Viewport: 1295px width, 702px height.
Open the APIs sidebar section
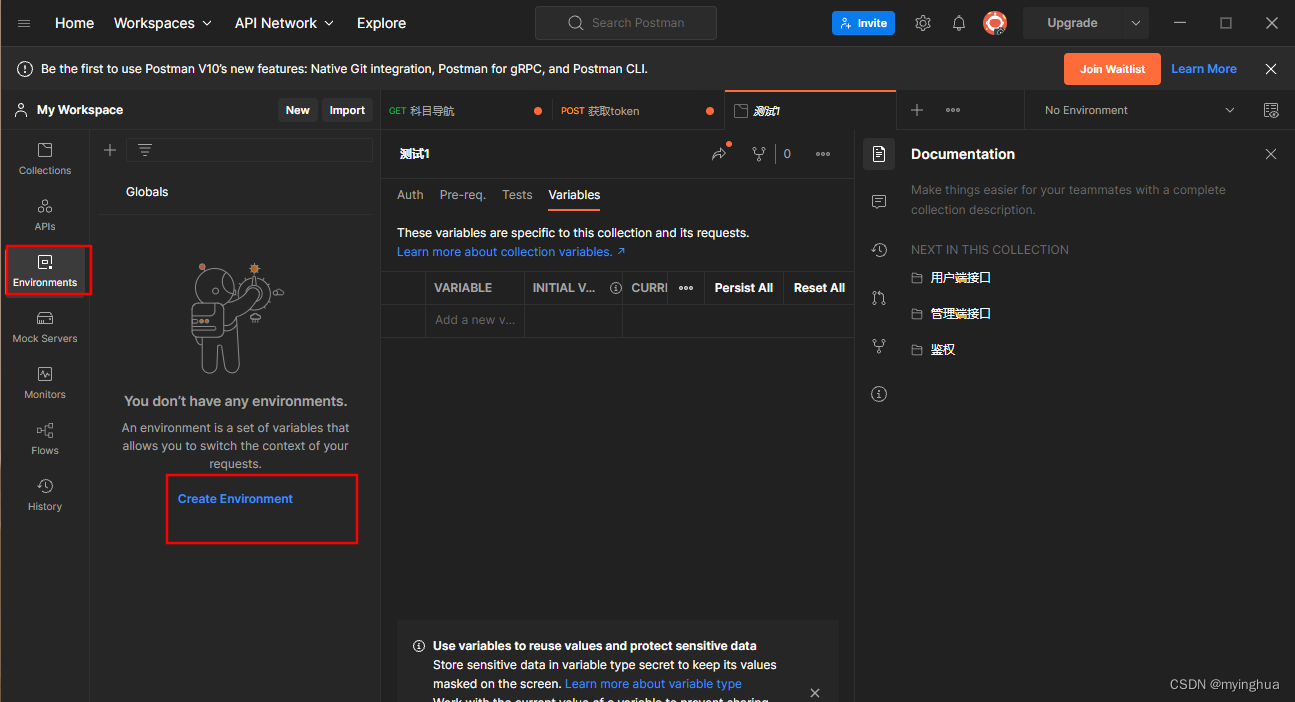(45, 215)
